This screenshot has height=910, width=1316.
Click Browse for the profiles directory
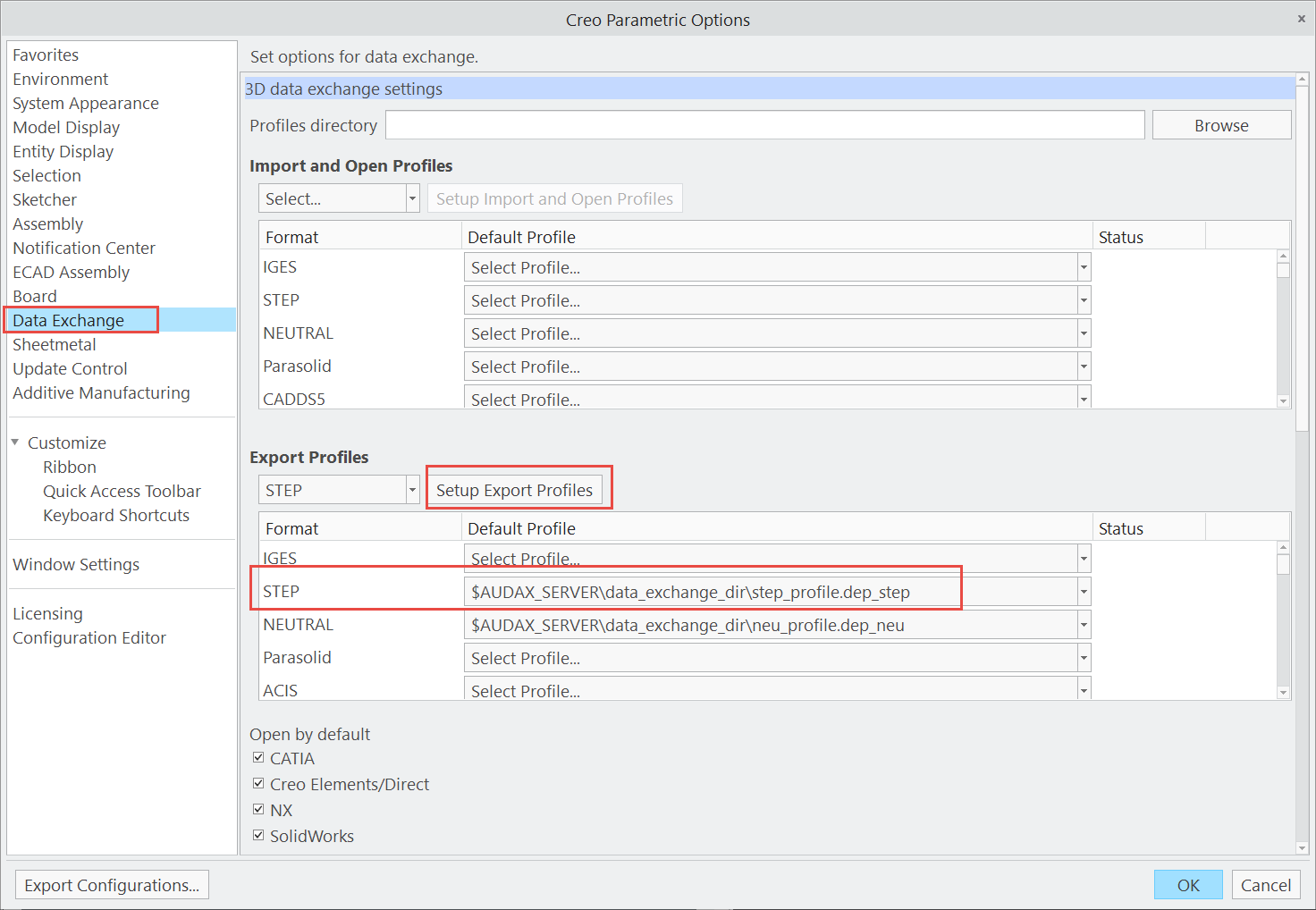click(1220, 125)
